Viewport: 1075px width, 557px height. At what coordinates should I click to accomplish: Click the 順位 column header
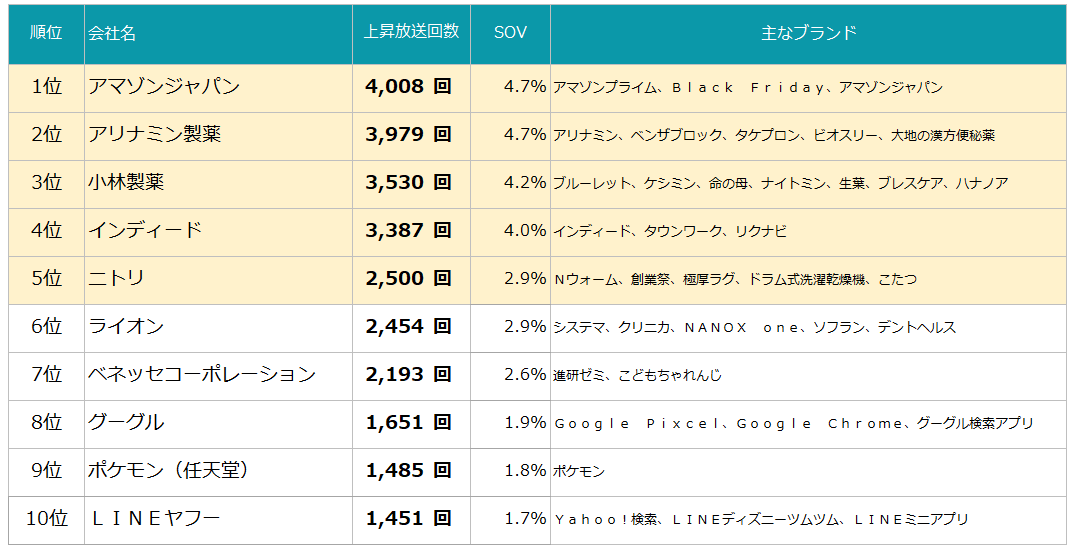click(46, 33)
